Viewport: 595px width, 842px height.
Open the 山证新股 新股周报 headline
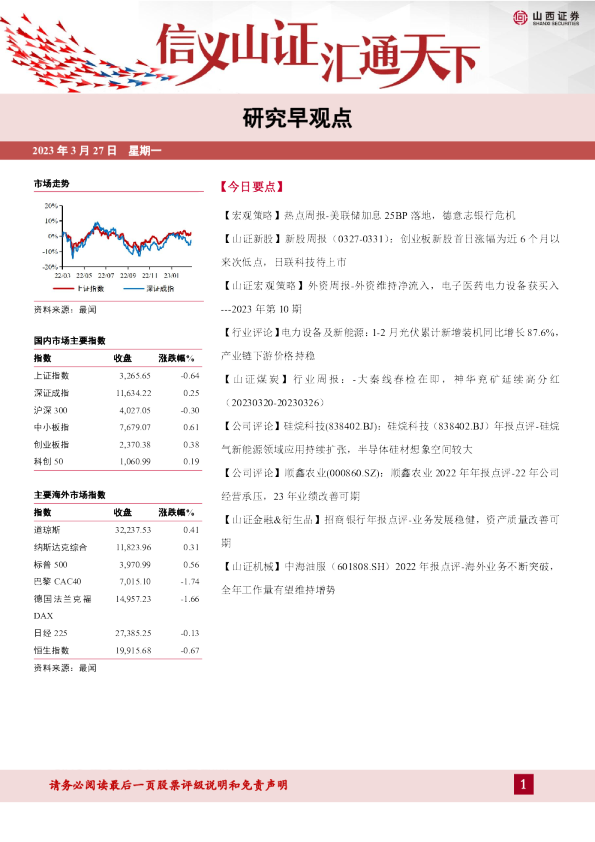pos(390,250)
